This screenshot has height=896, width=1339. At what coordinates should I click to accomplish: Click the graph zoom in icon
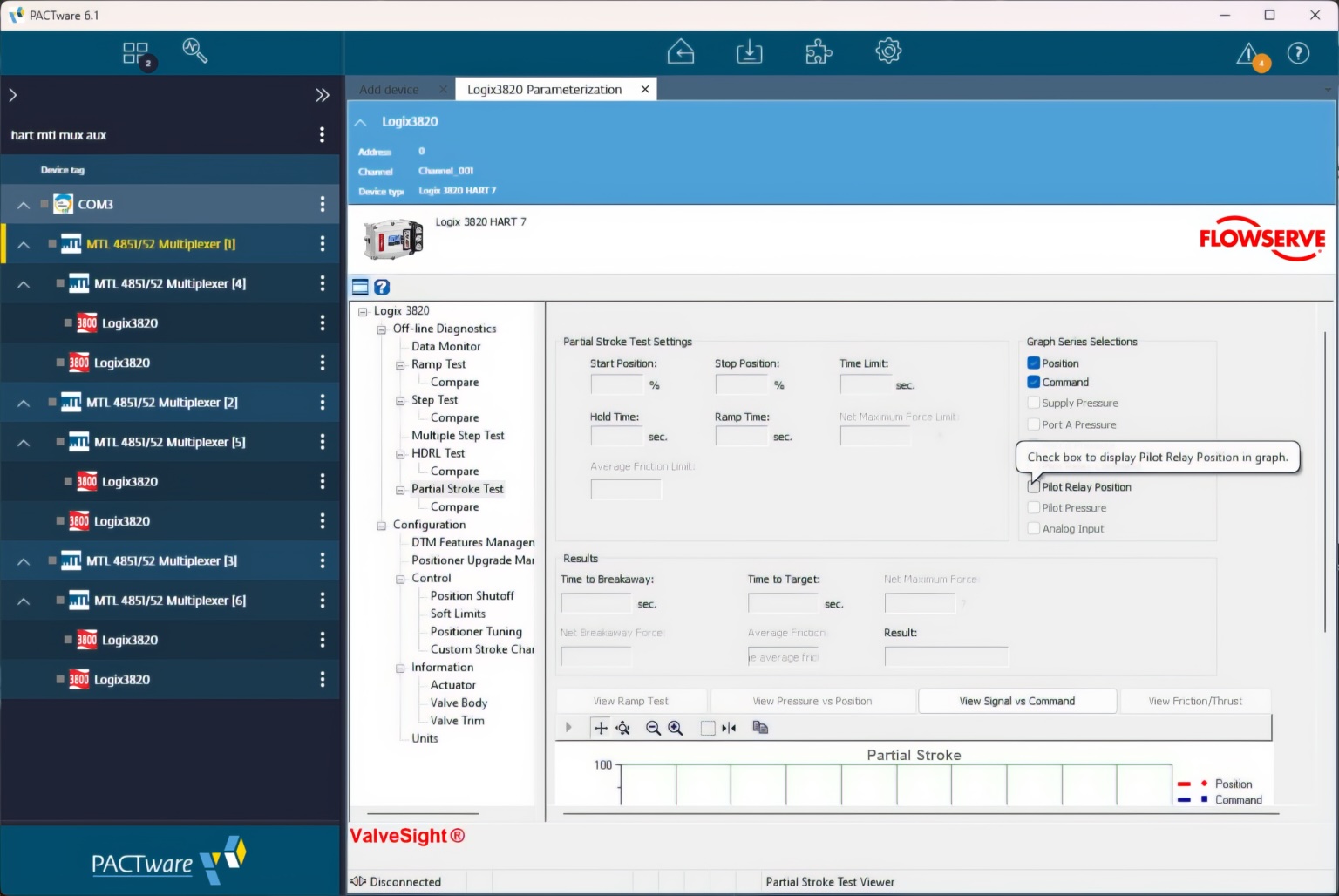[675, 728]
